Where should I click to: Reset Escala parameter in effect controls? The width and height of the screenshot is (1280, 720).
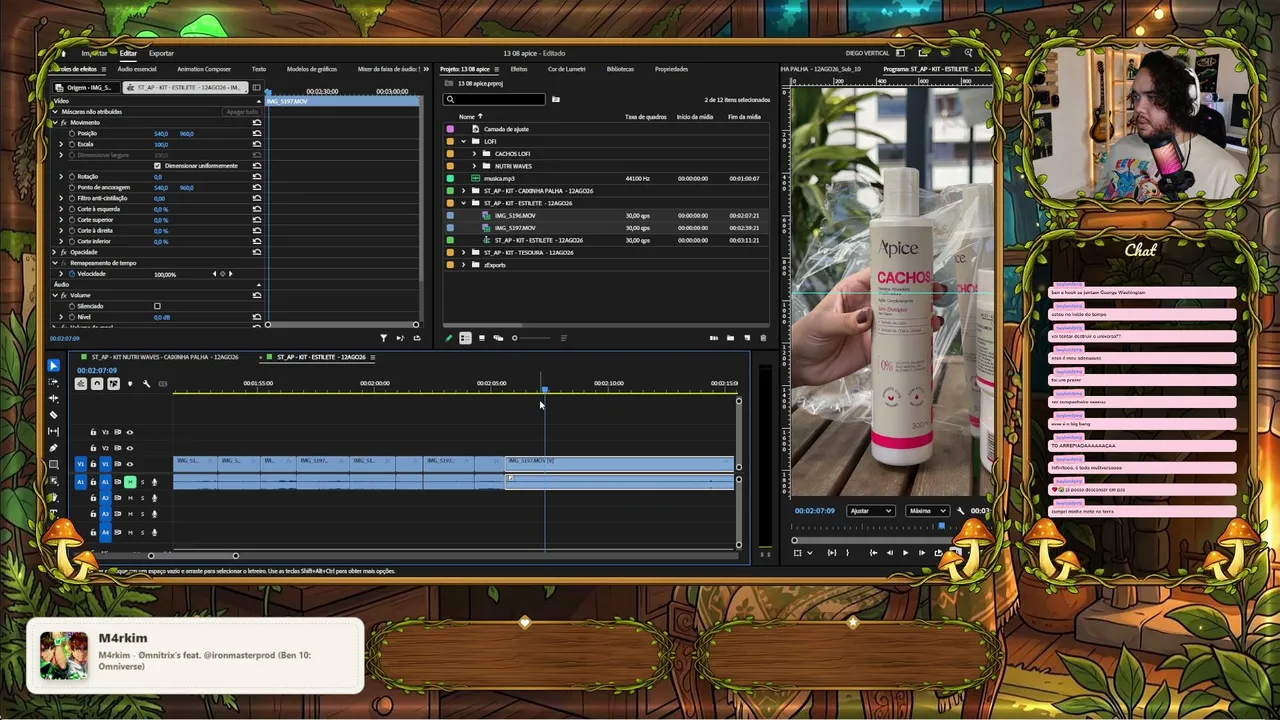(x=257, y=144)
